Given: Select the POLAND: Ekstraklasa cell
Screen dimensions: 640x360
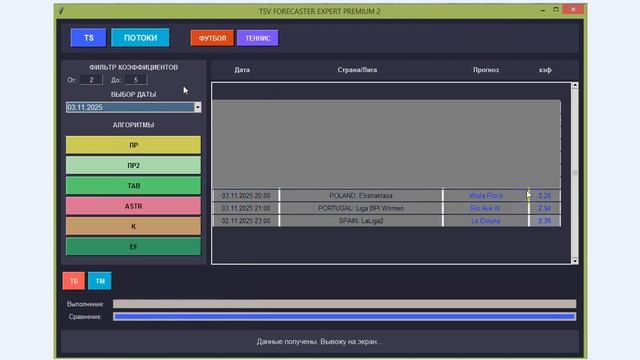Looking at the screenshot, I should click(361, 196).
